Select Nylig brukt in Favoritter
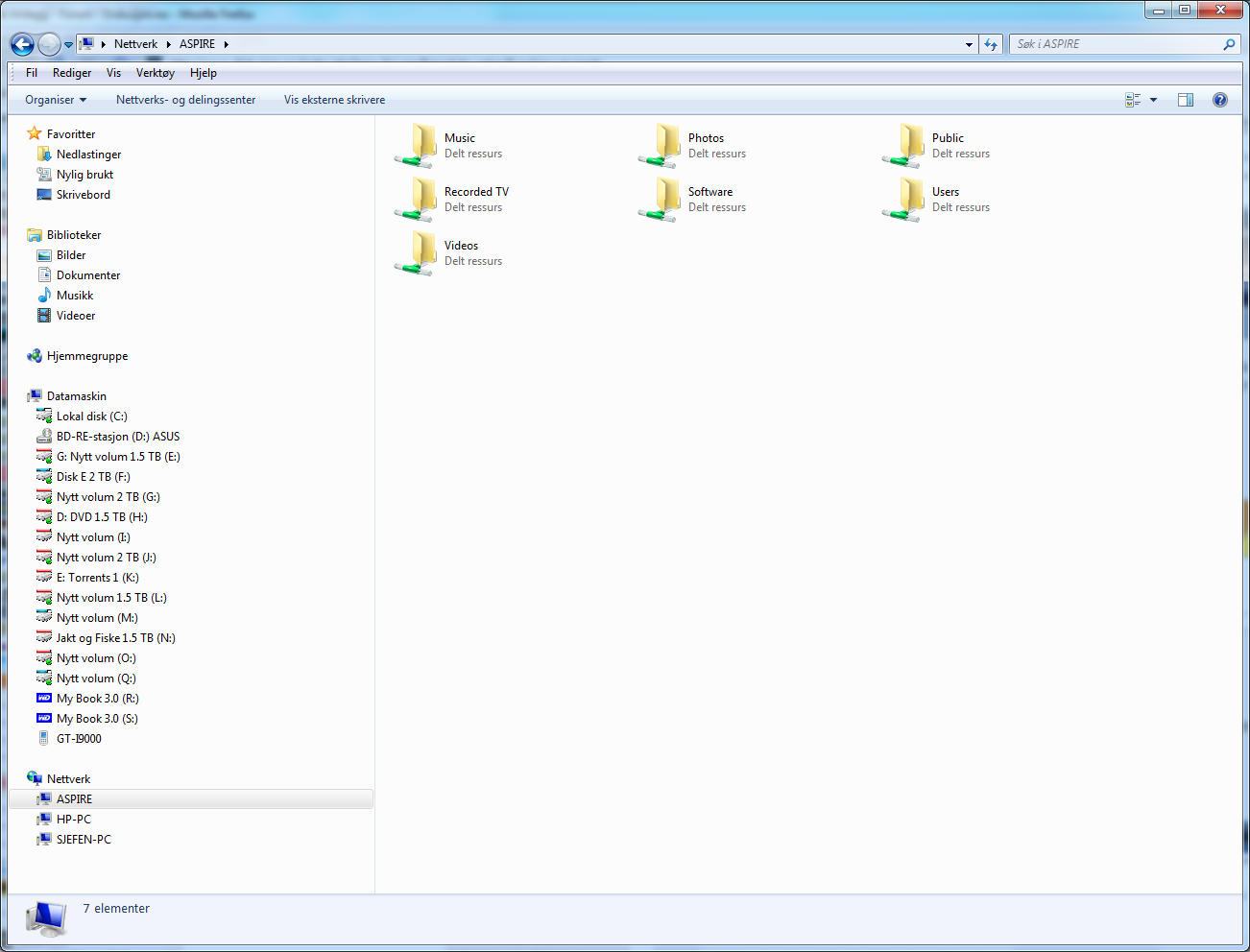 (x=84, y=175)
